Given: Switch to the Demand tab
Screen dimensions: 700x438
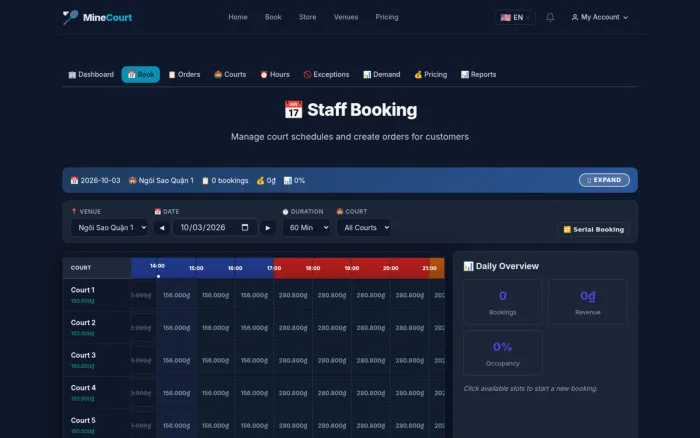Looking at the screenshot, I should click(382, 75).
